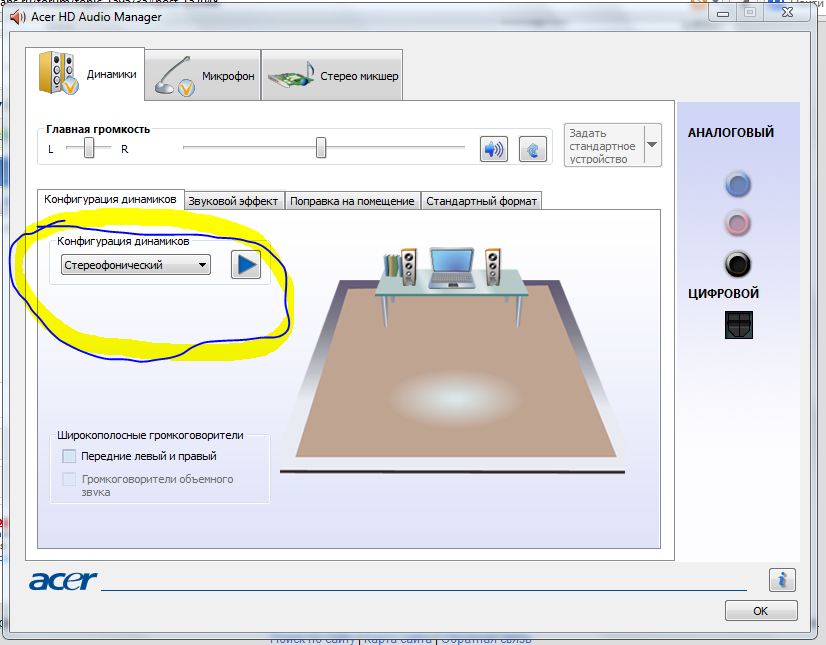Click the blue arrow icon next to mute button
The width and height of the screenshot is (826, 645).
click(x=533, y=150)
